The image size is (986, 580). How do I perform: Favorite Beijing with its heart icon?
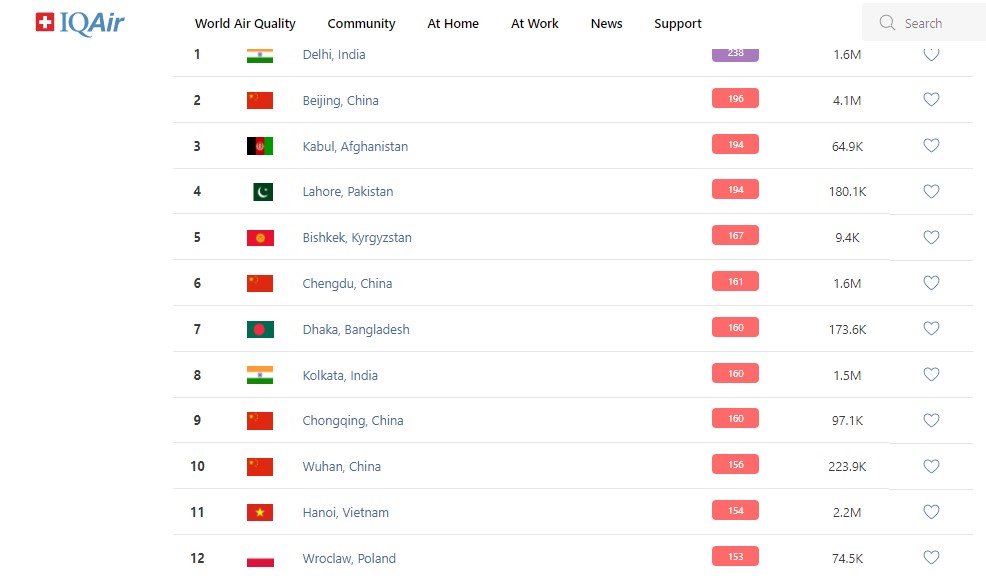click(x=931, y=100)
